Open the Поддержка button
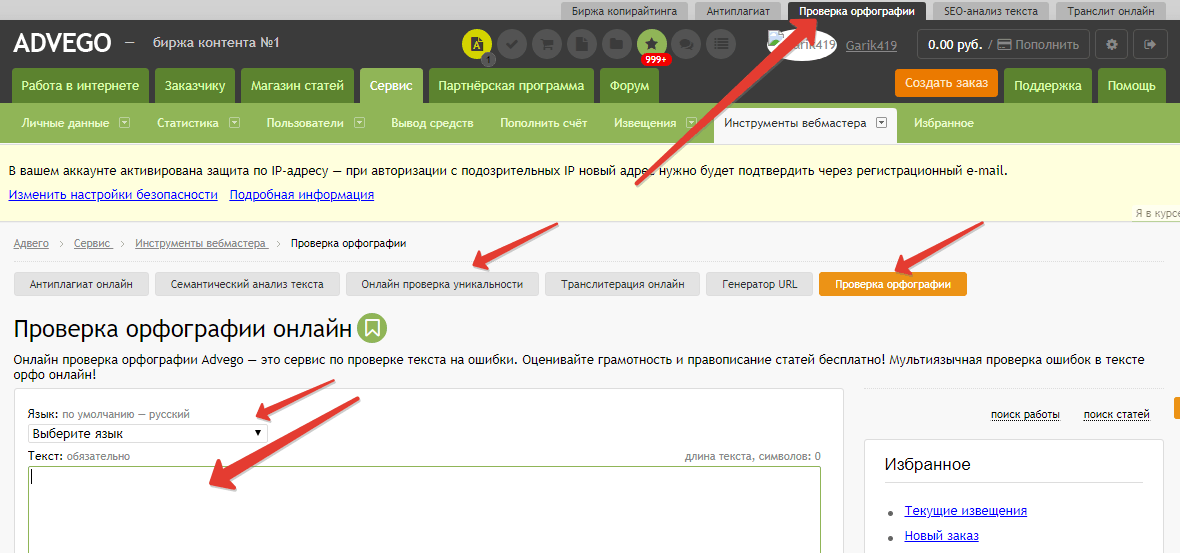Viewport: 1180px width, 553px height. click(1048, 86)
